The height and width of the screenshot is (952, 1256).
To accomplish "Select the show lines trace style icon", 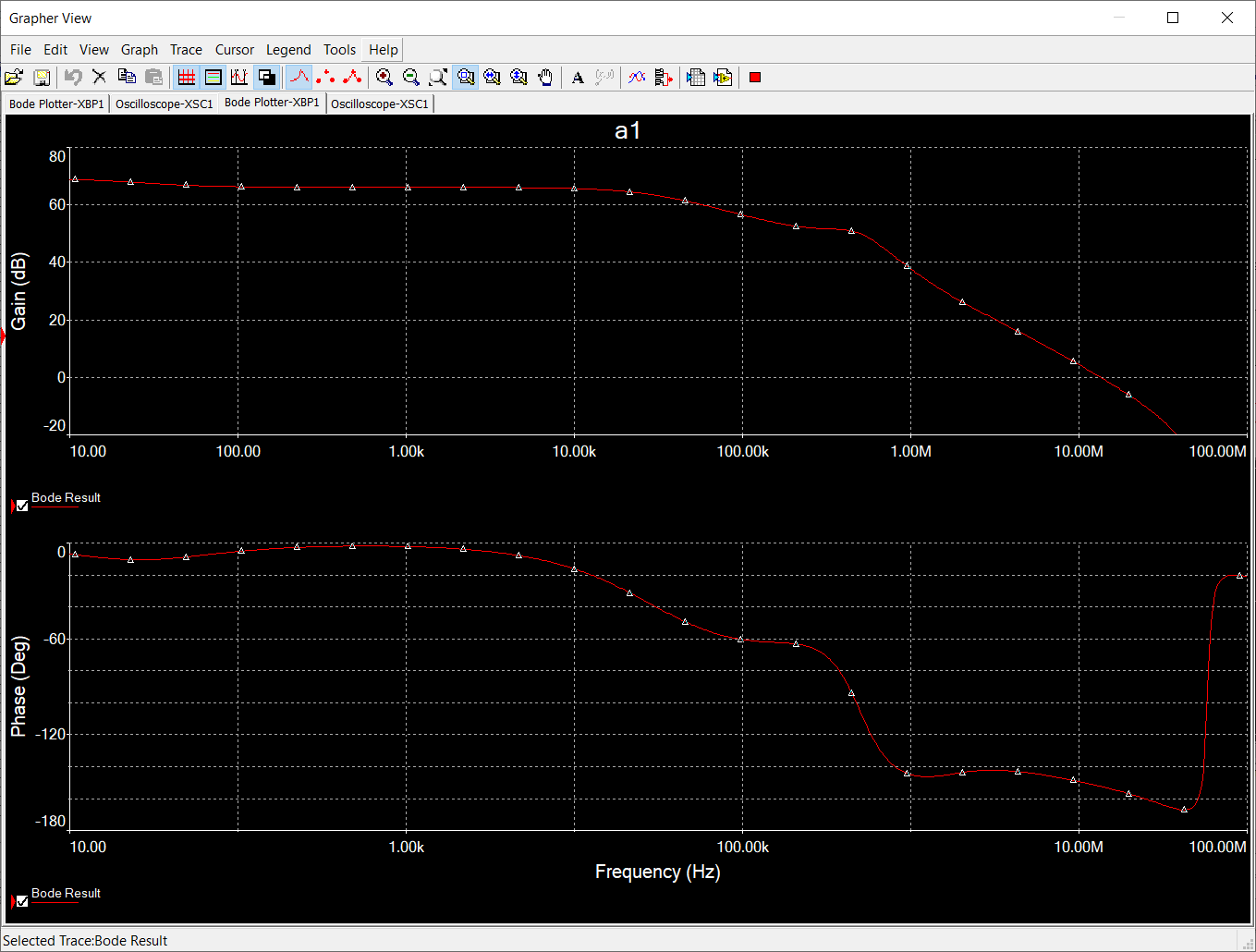I will [299, 78].
